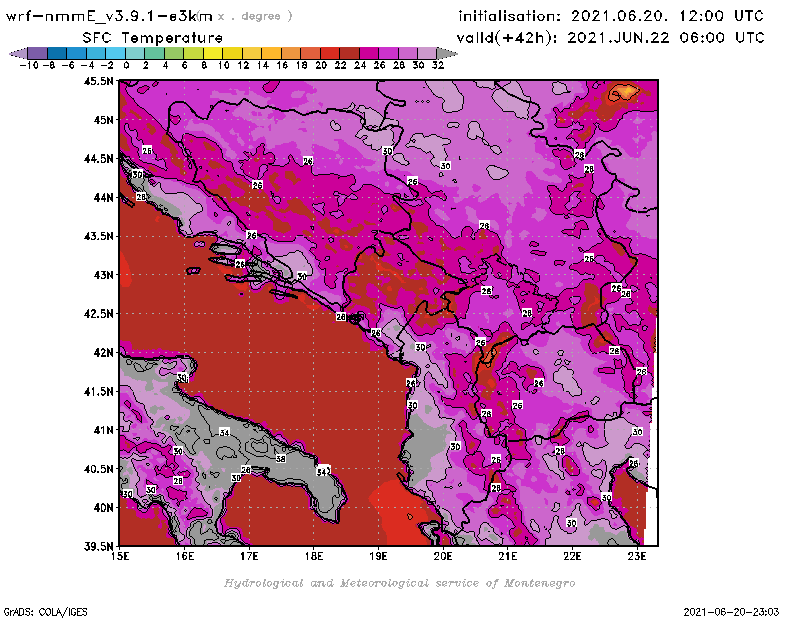
Task: Click the '43.5N' latitude axis label
Action: 98,236
